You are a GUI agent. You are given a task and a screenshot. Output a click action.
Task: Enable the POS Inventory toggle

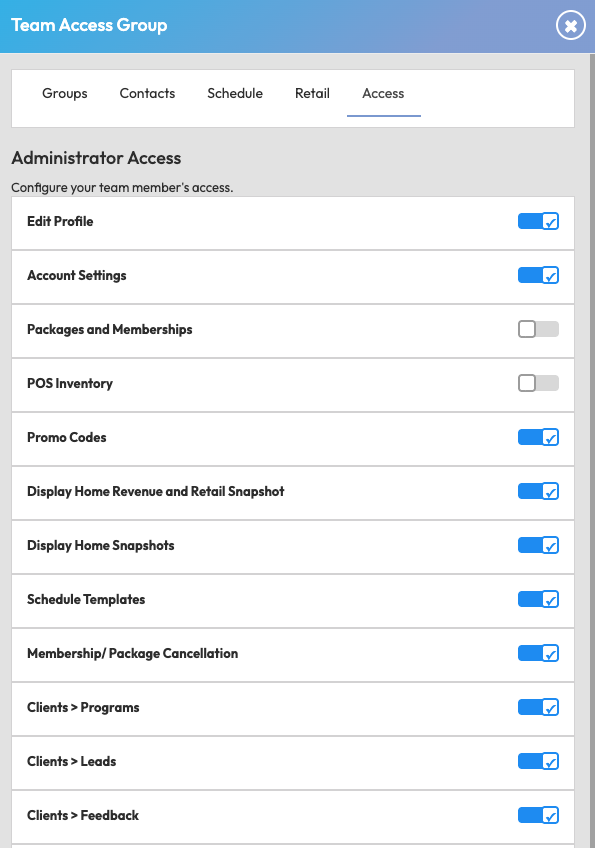(538, 383)
